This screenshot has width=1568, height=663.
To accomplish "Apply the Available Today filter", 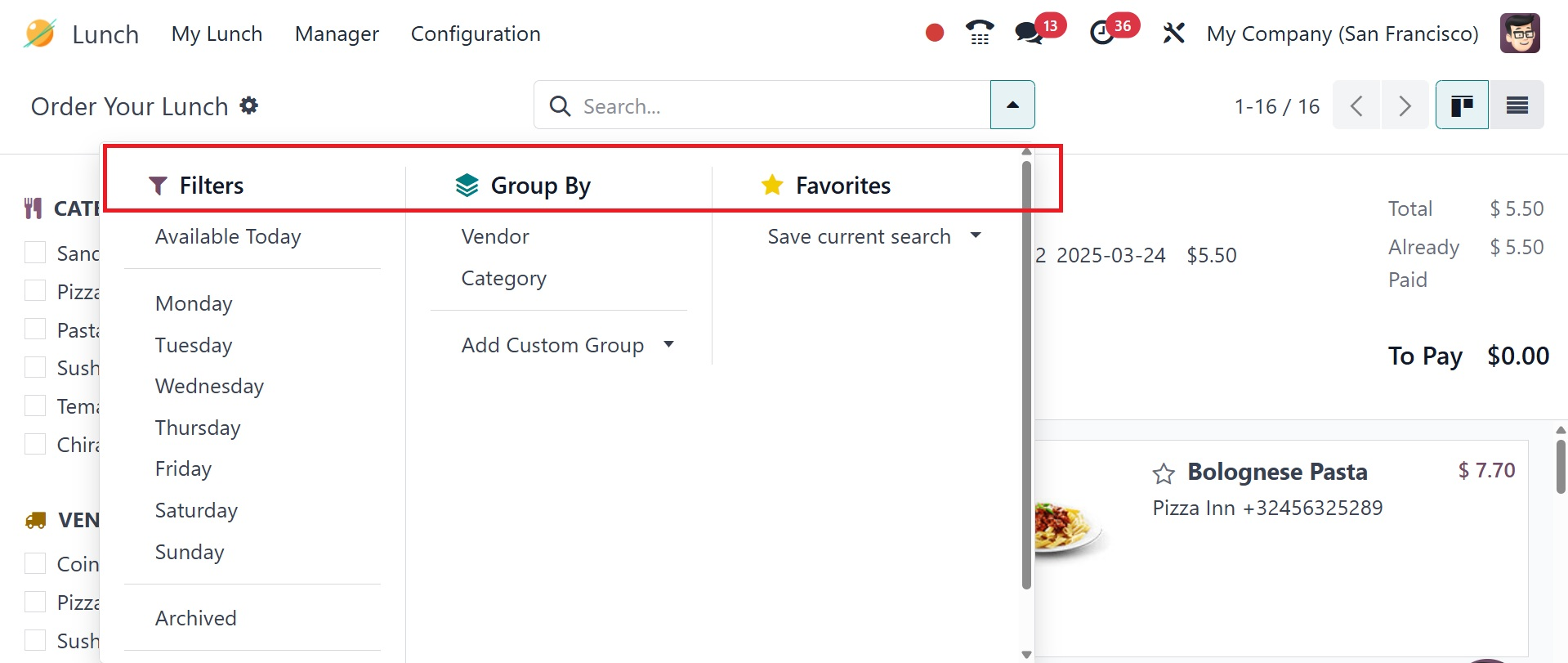I will click(228, 236).
